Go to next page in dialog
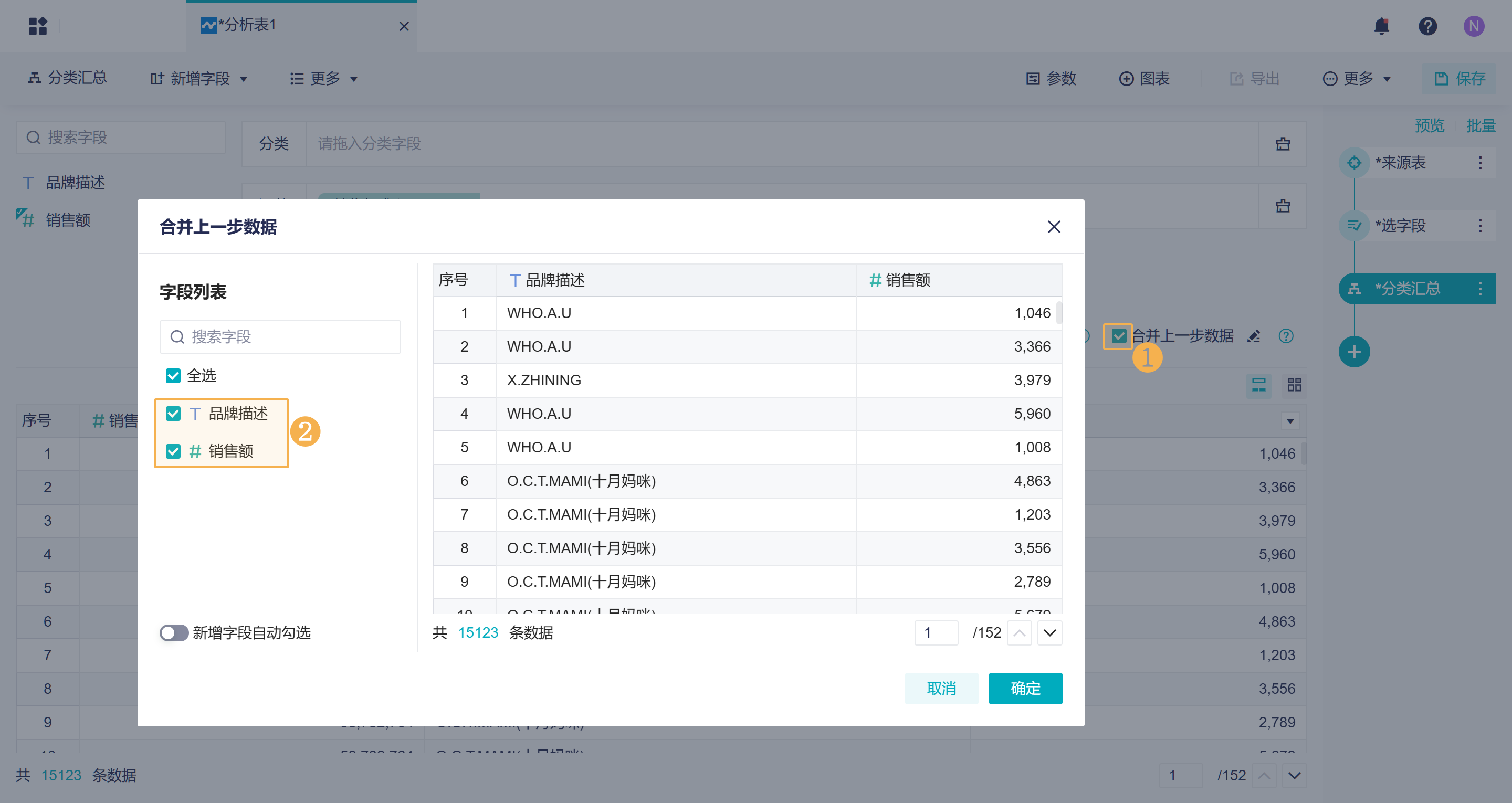This screenshot has height=803, width=1512. [1049, 633]
